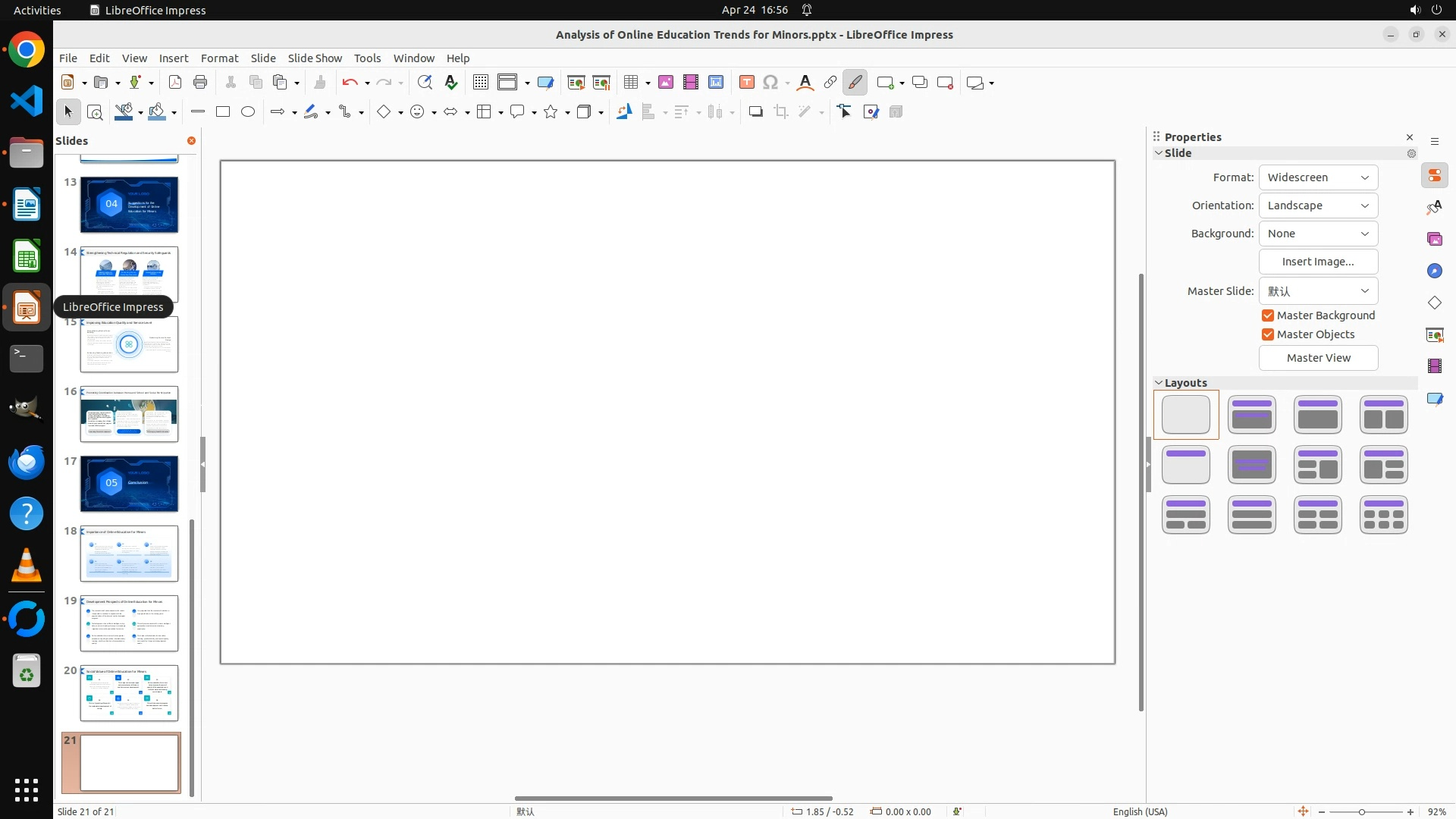The height and width of the screenshot is (819, 1456).
Task: Click the zoom slider in status bar
Action: (1362, 812)
